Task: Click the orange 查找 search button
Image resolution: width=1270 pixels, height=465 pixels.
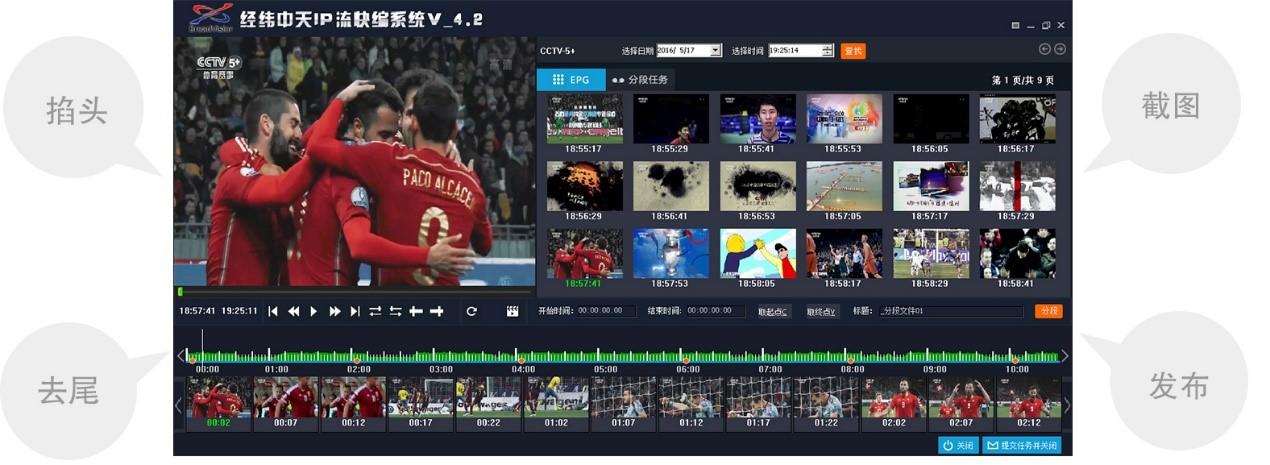Action: point(853,51)
